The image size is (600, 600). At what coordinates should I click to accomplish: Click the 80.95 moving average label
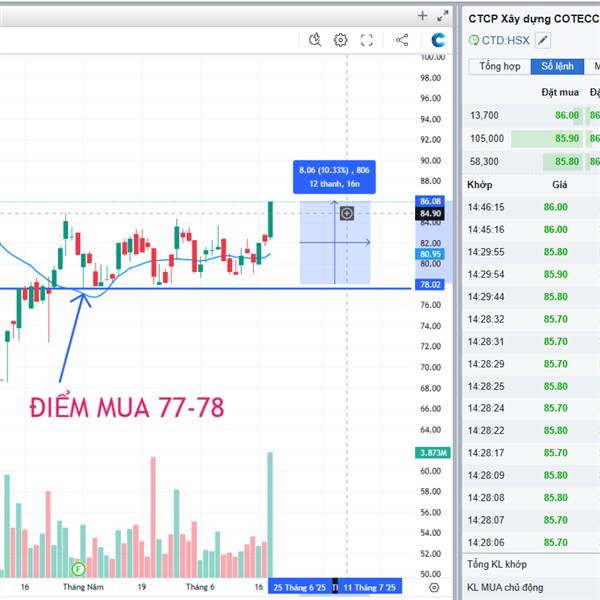coord(430,254)
